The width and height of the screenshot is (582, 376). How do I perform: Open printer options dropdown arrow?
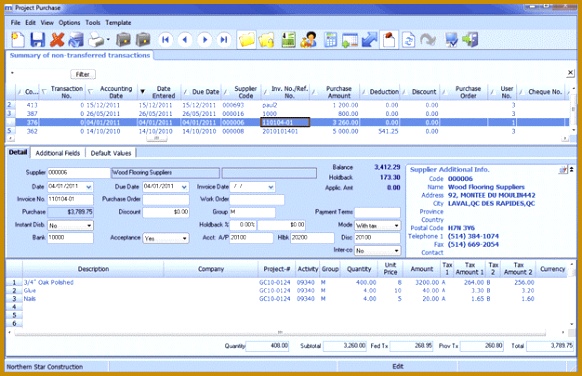click(x=108, y=39)
